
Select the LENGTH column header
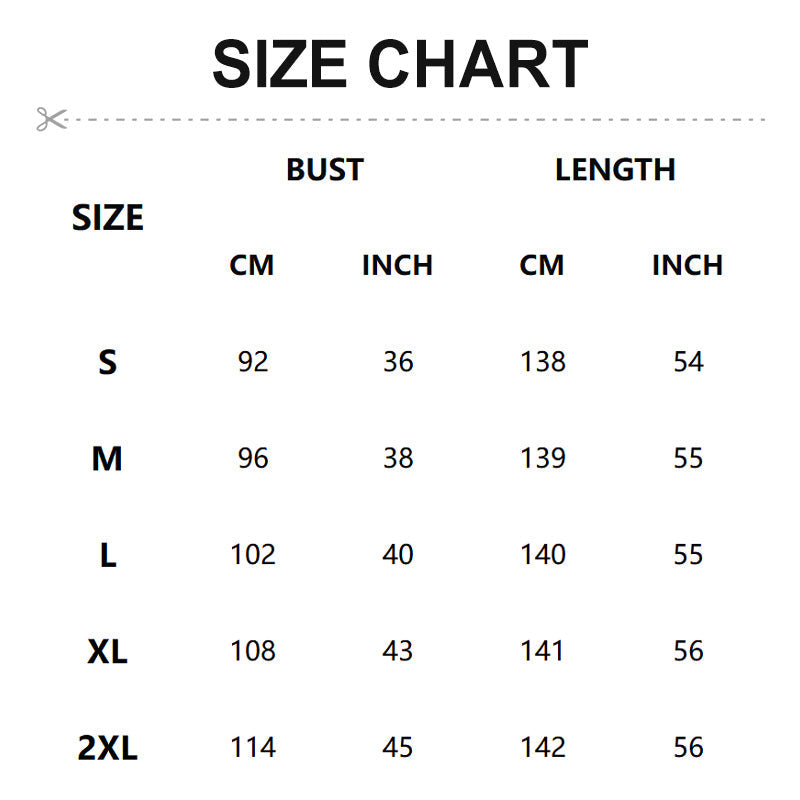615,170
